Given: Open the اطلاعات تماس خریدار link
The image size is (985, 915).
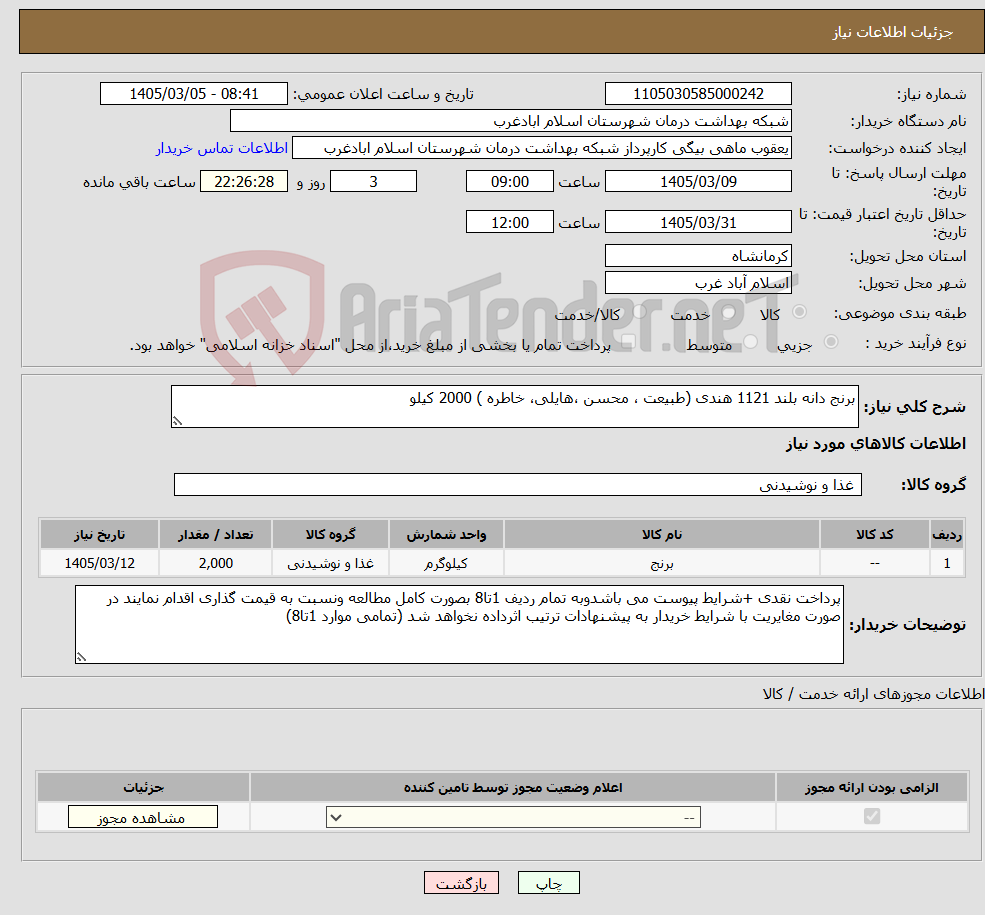Looking at the screenshot, I should coord(222,148).
